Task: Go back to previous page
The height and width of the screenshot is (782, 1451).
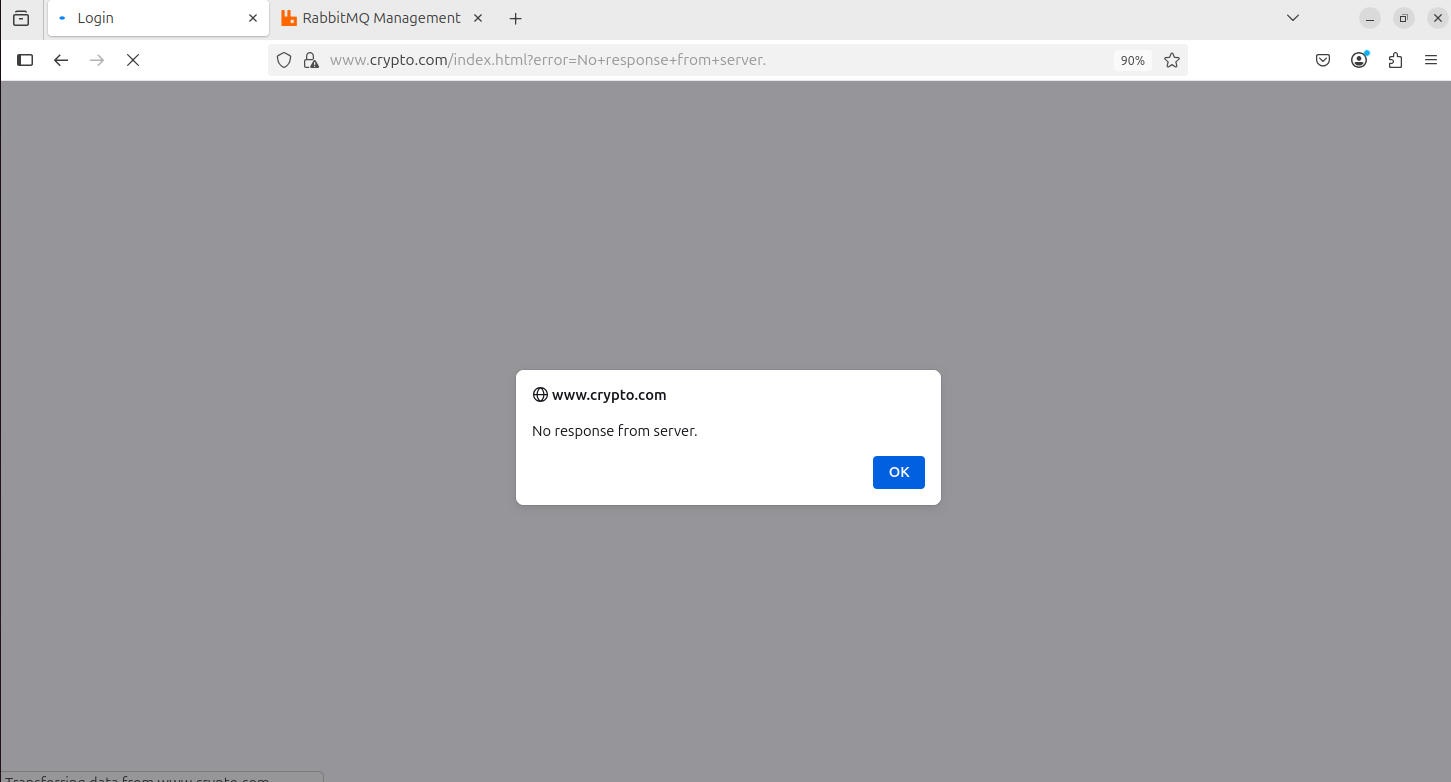Action: tap(61, 60)
